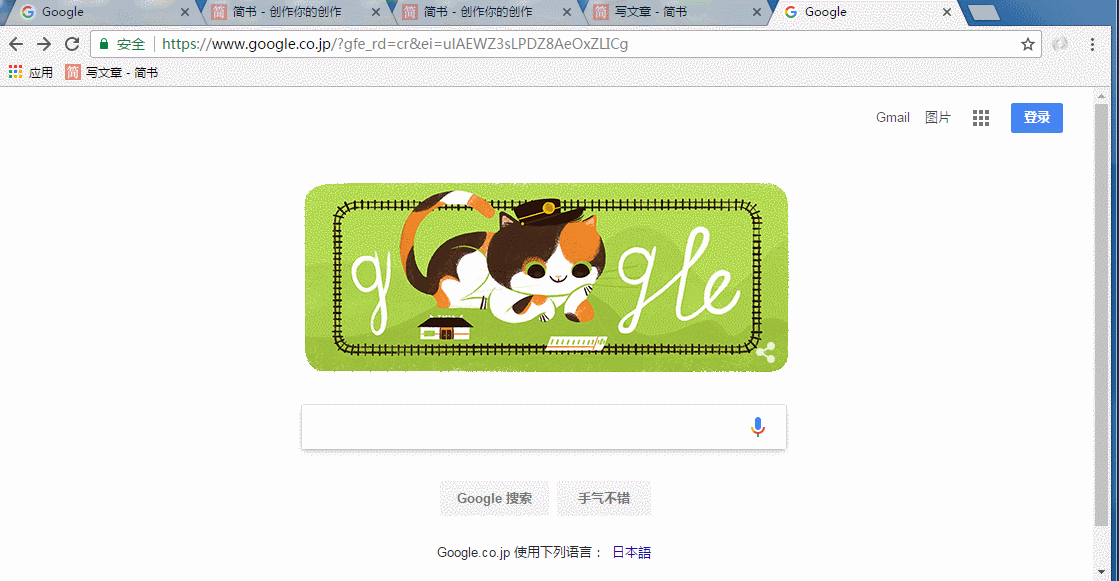The image size is (1119, 581).
Task: Bookmark this page with the star icon
Action: [1028, 44]
